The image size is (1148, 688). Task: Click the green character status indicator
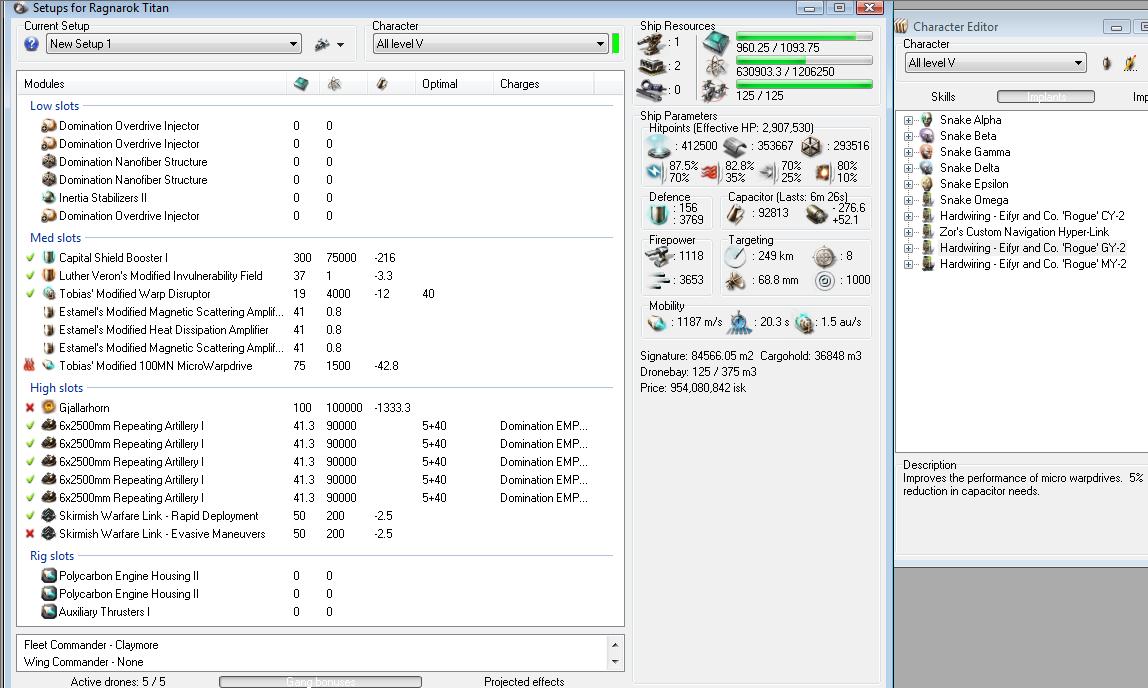point(616,44)
